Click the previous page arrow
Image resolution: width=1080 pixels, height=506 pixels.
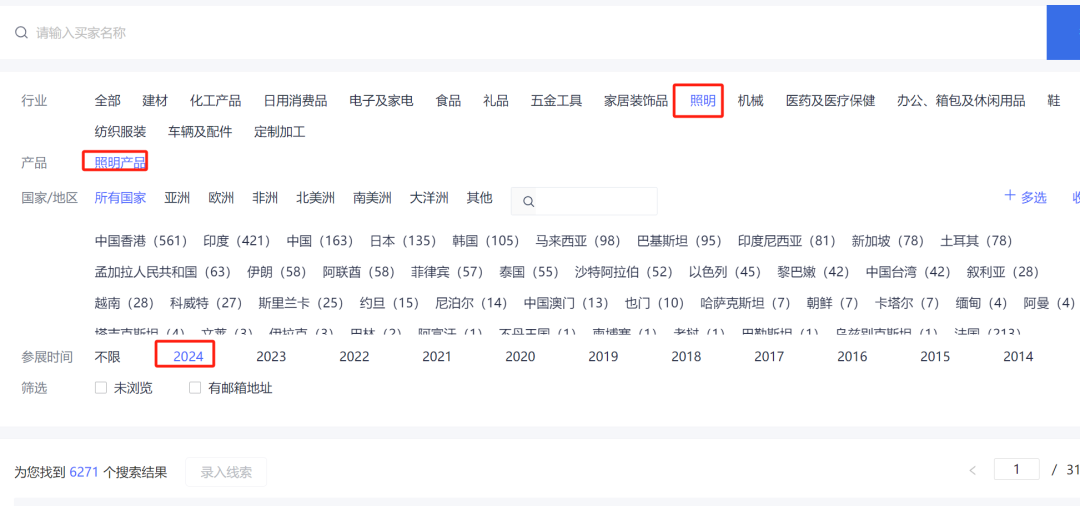click(x=973, y=471)
